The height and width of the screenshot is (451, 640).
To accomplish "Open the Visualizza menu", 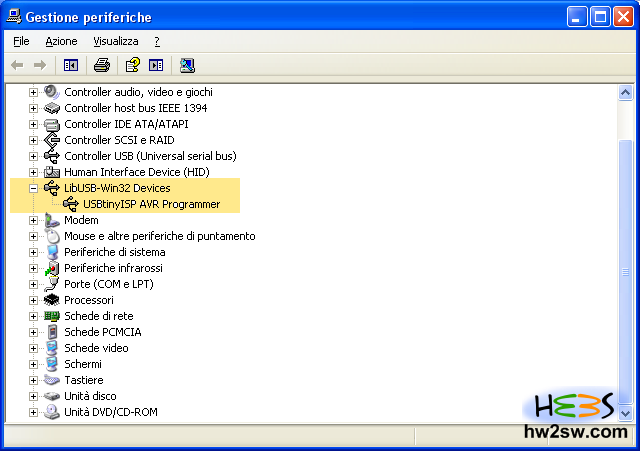I will coord(116,41).
